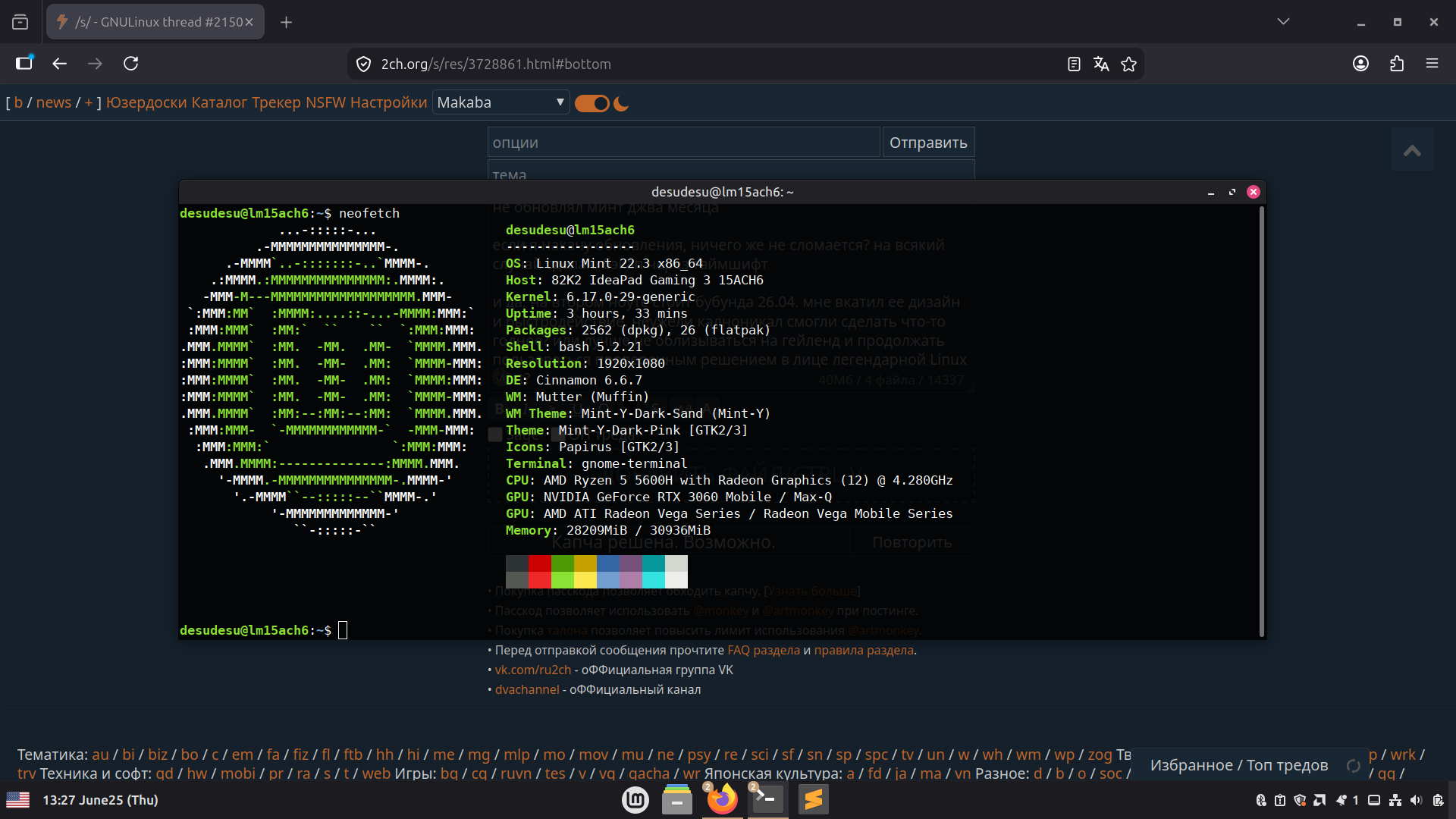This screenshot has width=1456, height=819.
Task: Bookmark this page with the star icon
Action: (1129, 64)
